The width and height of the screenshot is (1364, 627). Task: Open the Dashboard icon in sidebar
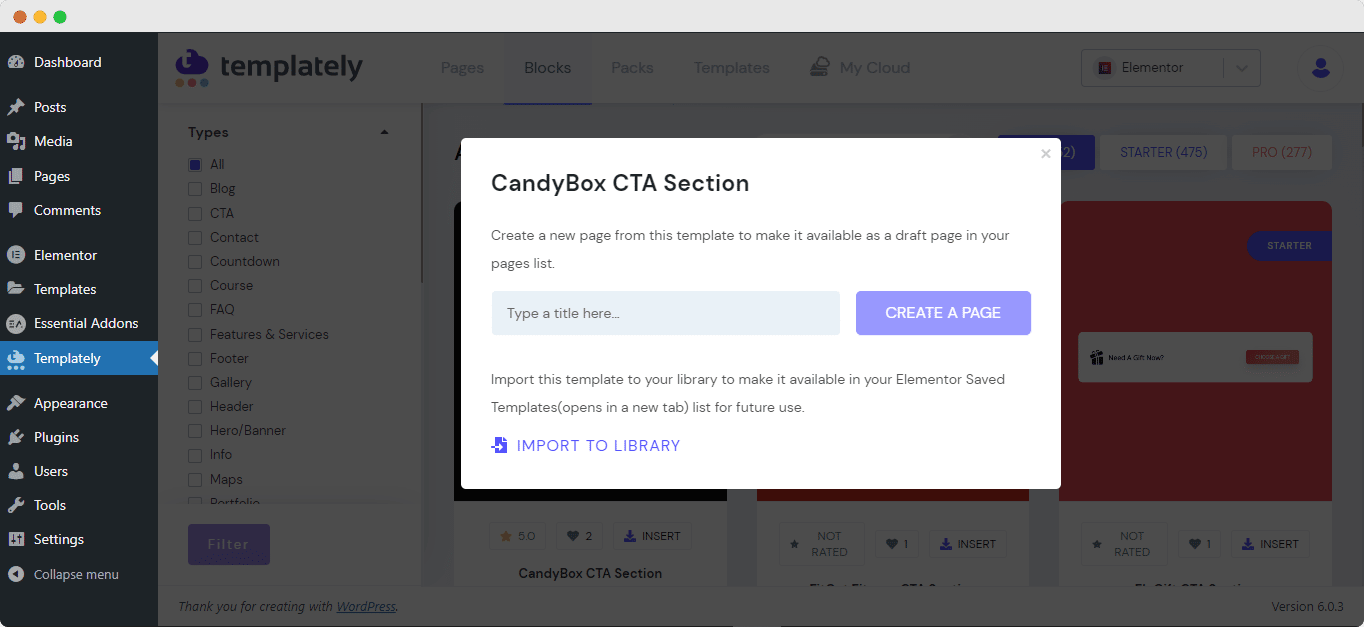(x=16, y=62)
